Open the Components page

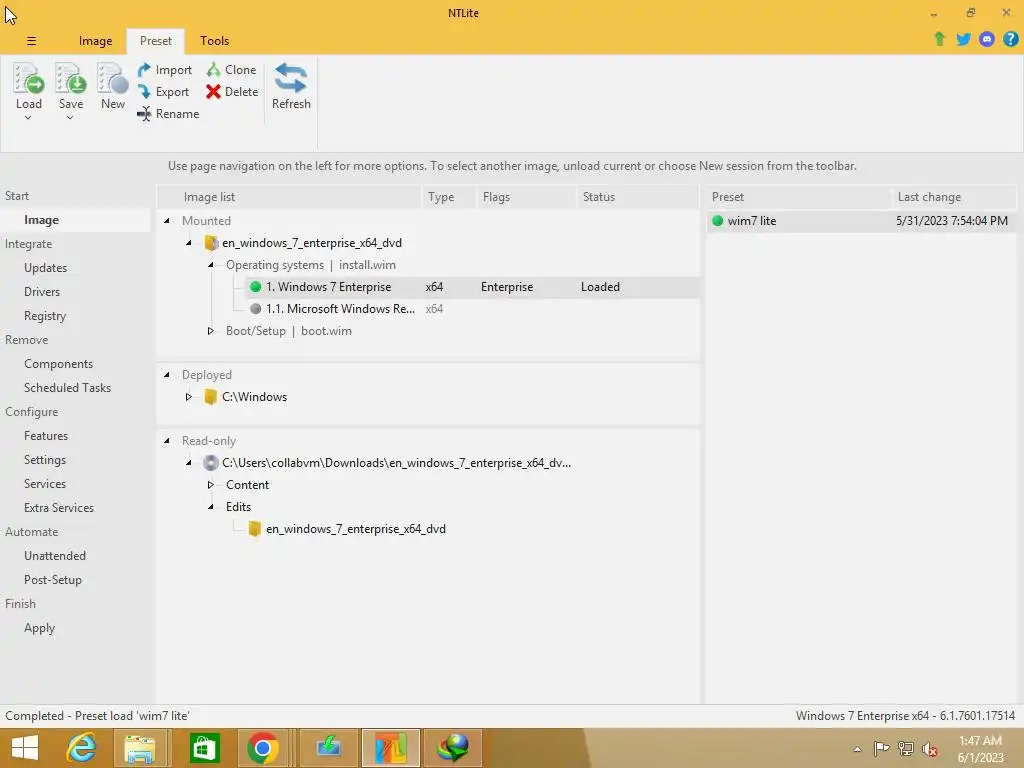[59, 364]
